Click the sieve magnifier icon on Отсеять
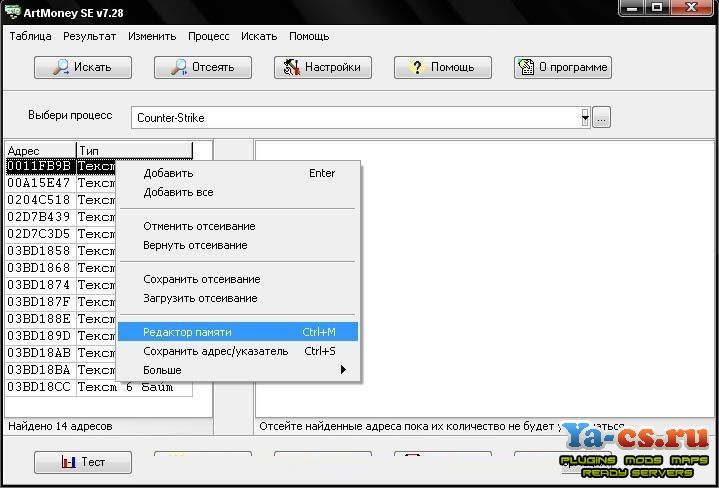 click(179, 67)
